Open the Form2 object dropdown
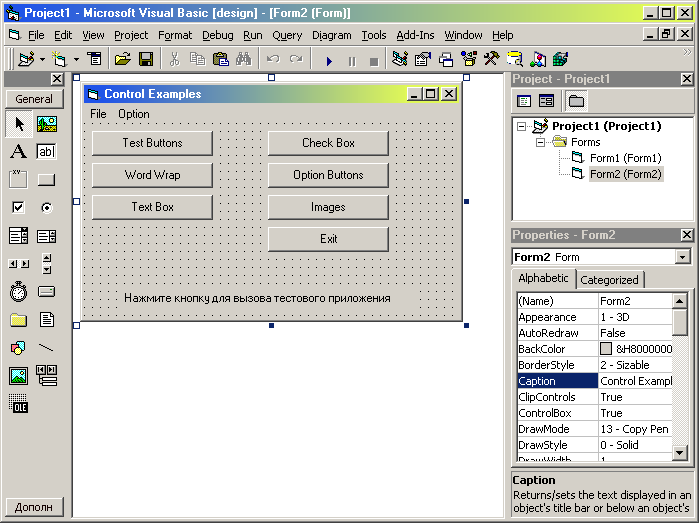Viewport: 699px width, 523px height. [682, 257]
